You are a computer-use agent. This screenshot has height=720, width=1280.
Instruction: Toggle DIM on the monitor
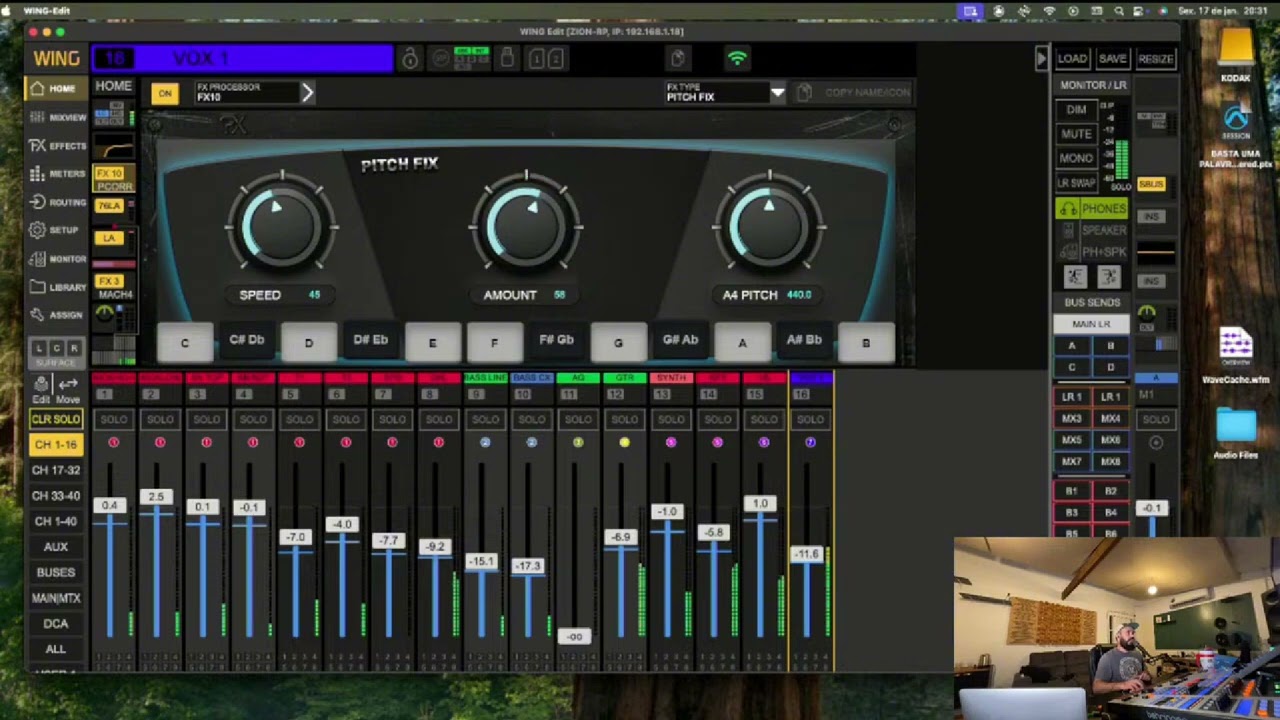tap(1076, 110)
